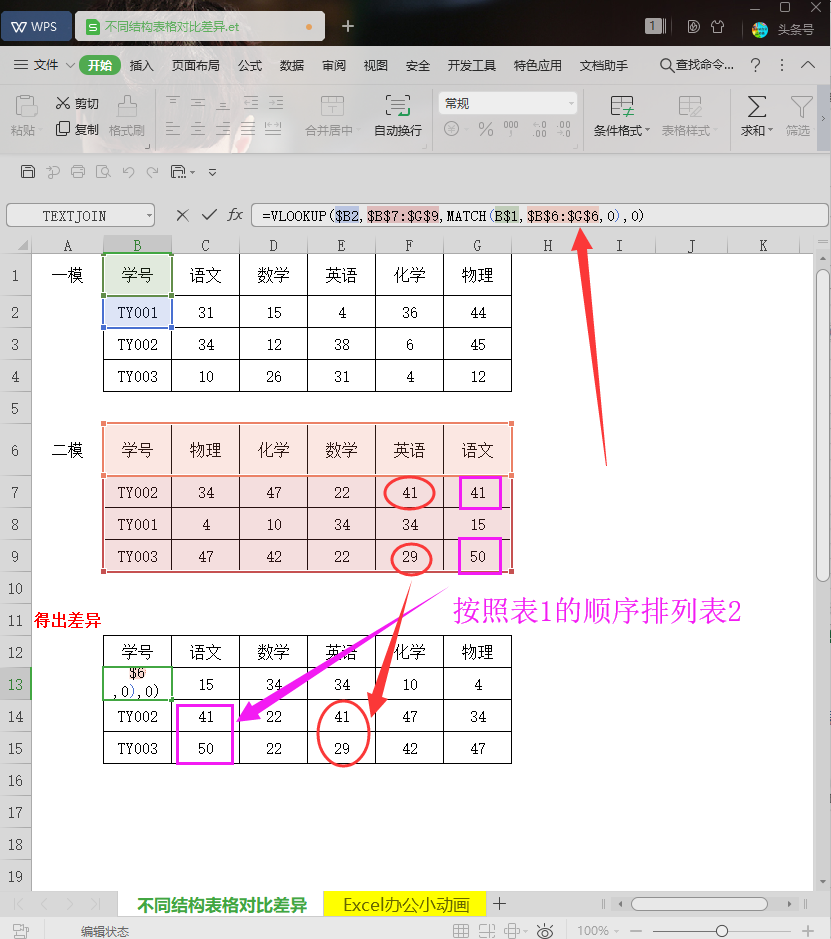
Task: Switch to page break preview in status bar
Action: click(487, 931)
